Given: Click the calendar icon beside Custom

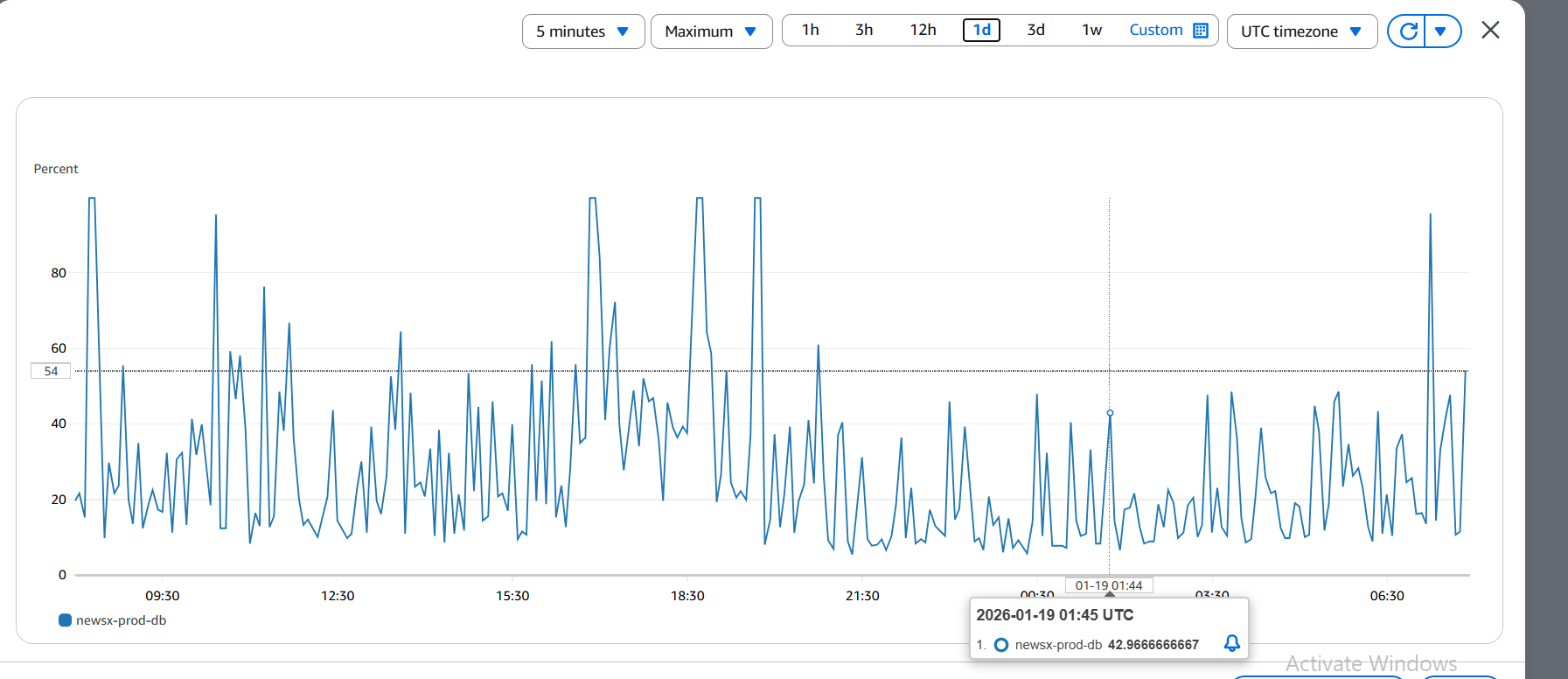Looking at the screenshot, I should (1201, 31).
